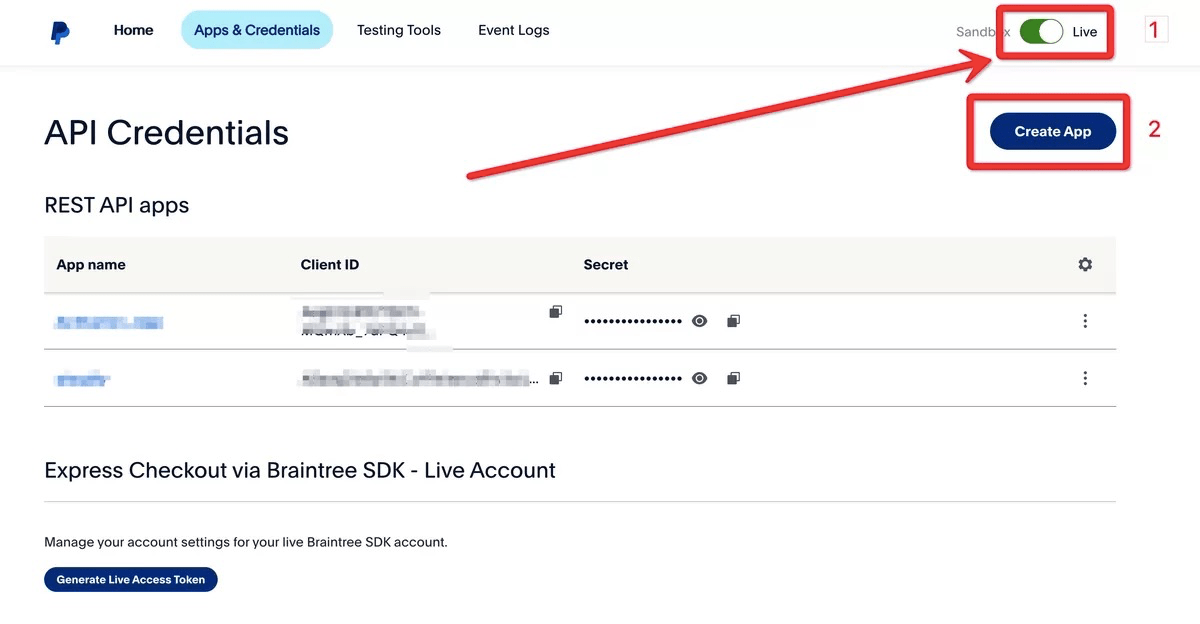Open the first app's options menu

[1085, 320]
